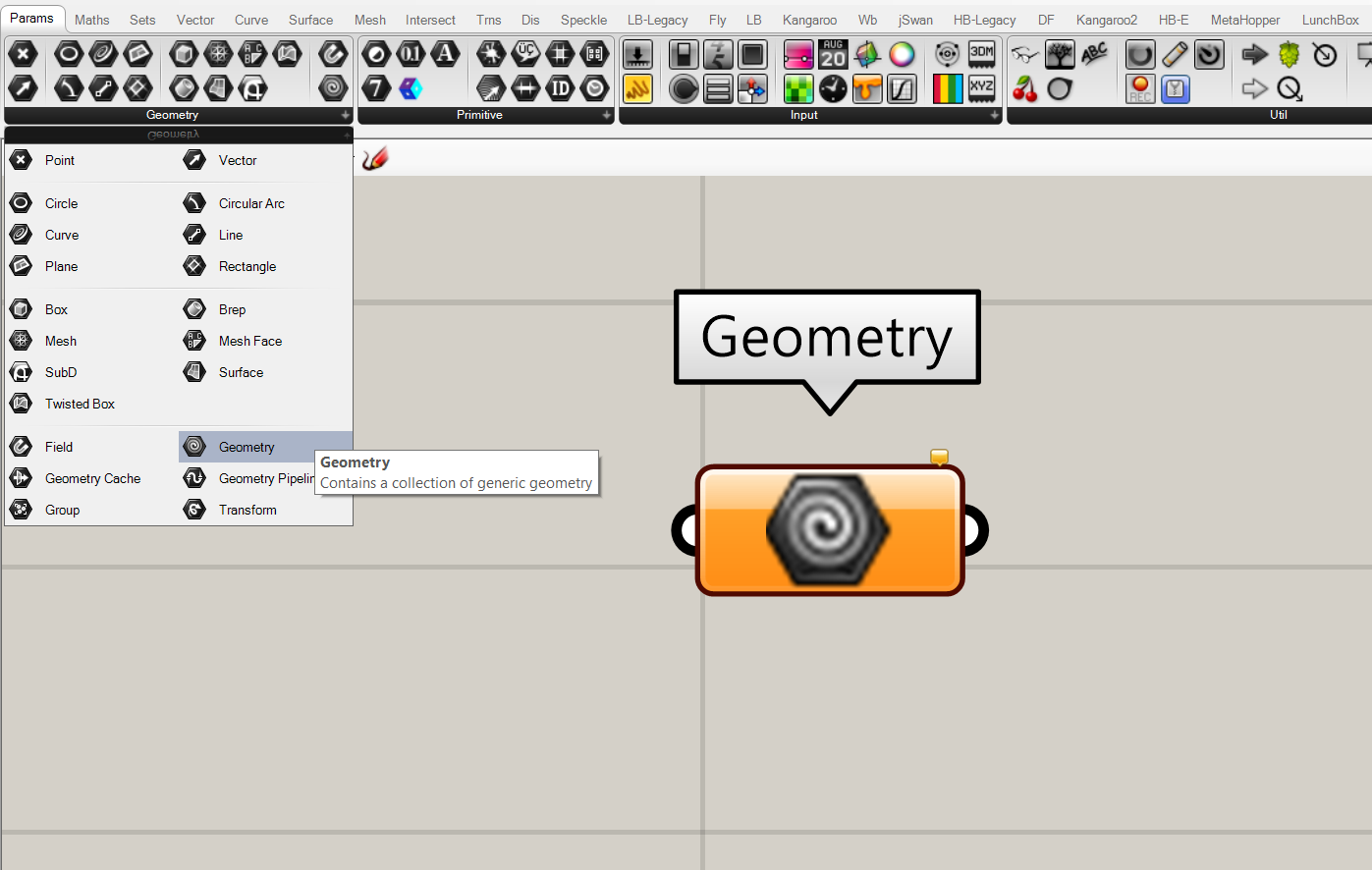
Task: Expand the Geometry panel dropdown arrow
Action: 345,115
